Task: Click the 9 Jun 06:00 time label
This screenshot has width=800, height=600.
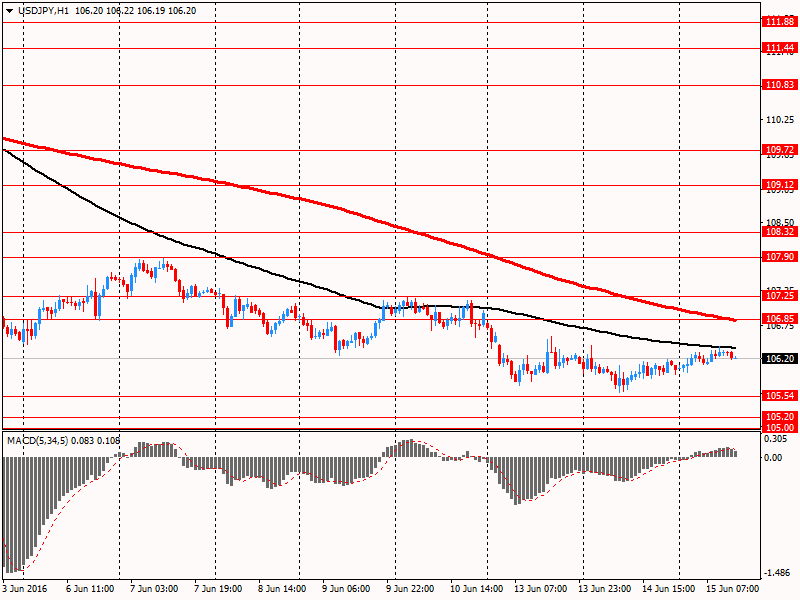Action: 346,589
